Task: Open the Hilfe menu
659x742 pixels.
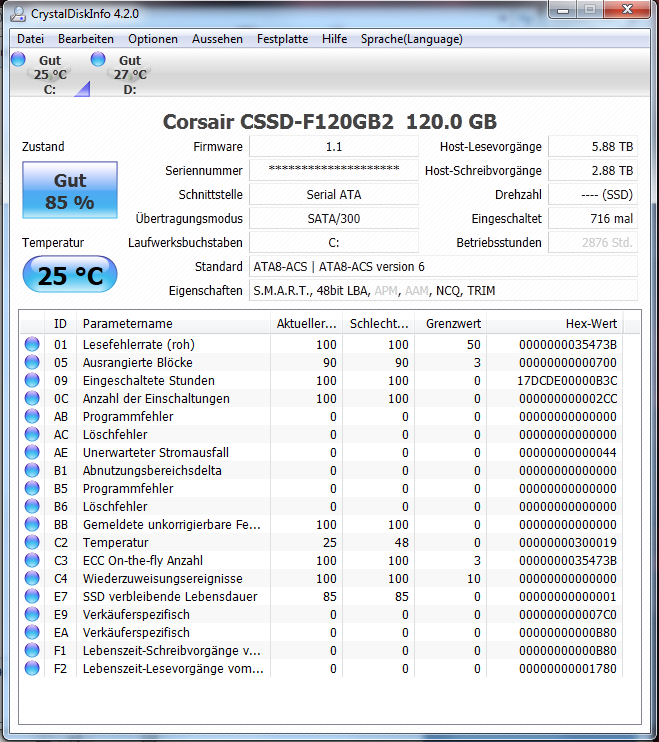Action: pos(334,39)
